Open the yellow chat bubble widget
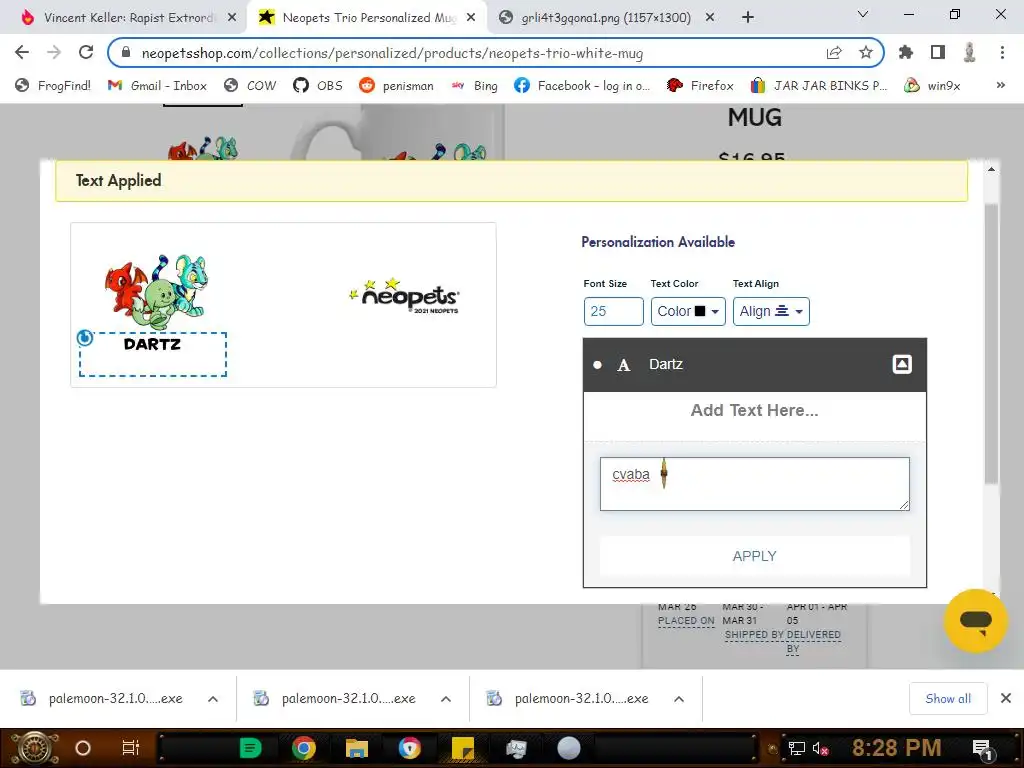1024x768 pixels. click(976, 620)
